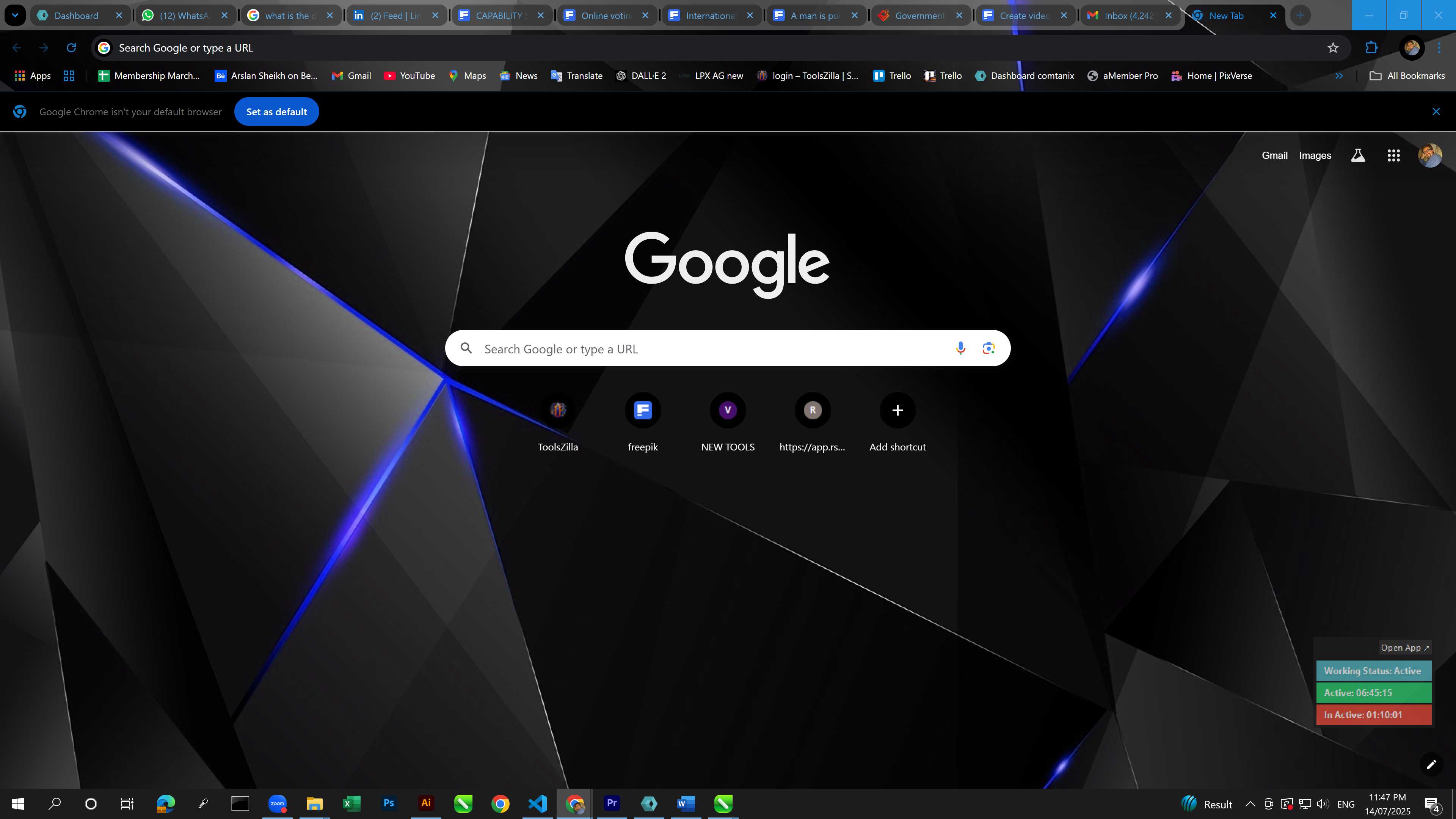
Task: Open the LPX AG new bookmark
Action: point(711,76)
